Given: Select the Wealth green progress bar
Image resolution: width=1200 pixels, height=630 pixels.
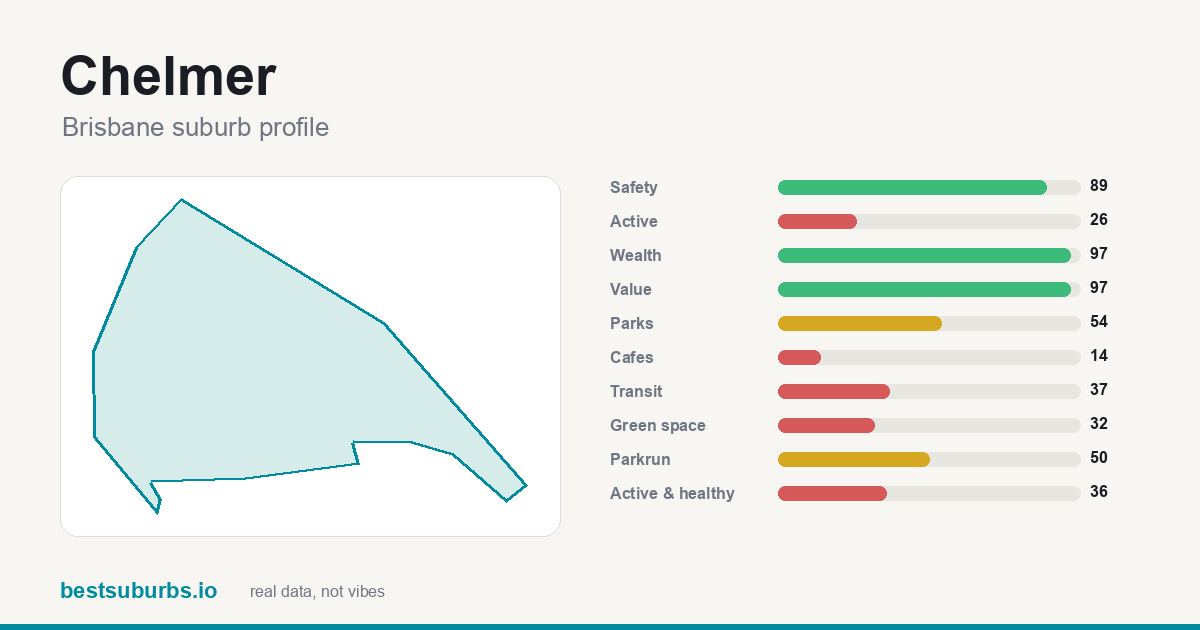Looking at the screenshot, I should coord(929,255).
